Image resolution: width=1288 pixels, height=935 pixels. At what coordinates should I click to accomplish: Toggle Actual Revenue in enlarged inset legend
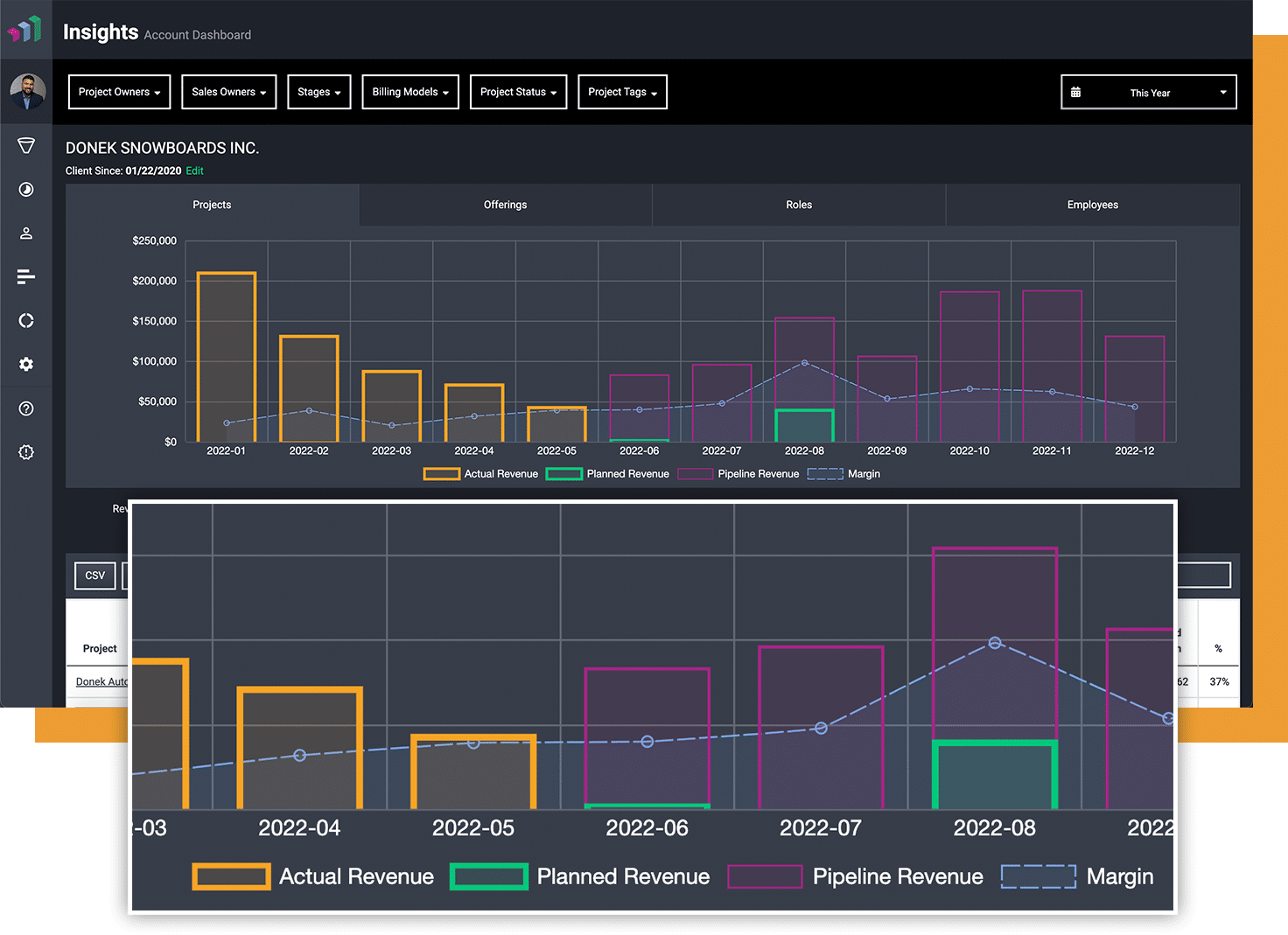[313, 876]
